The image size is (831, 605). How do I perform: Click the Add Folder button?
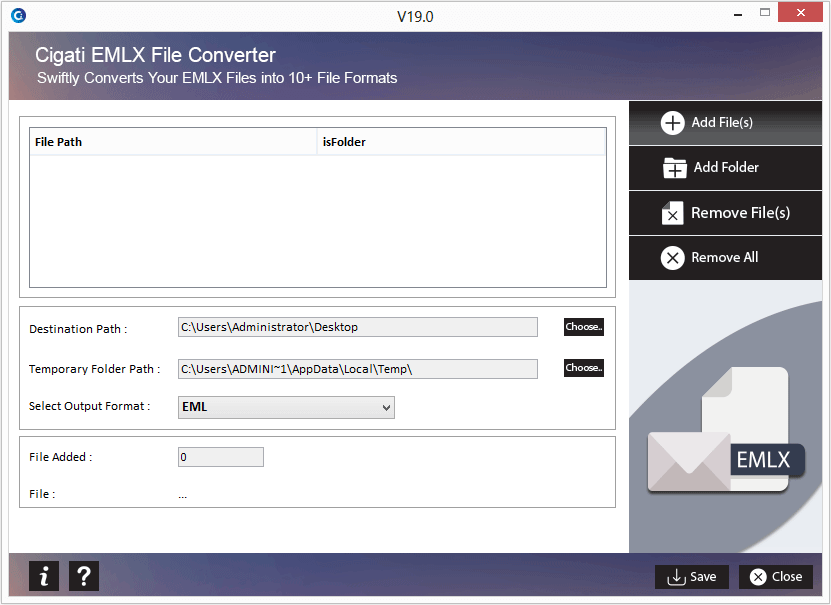tap(725, 168)
